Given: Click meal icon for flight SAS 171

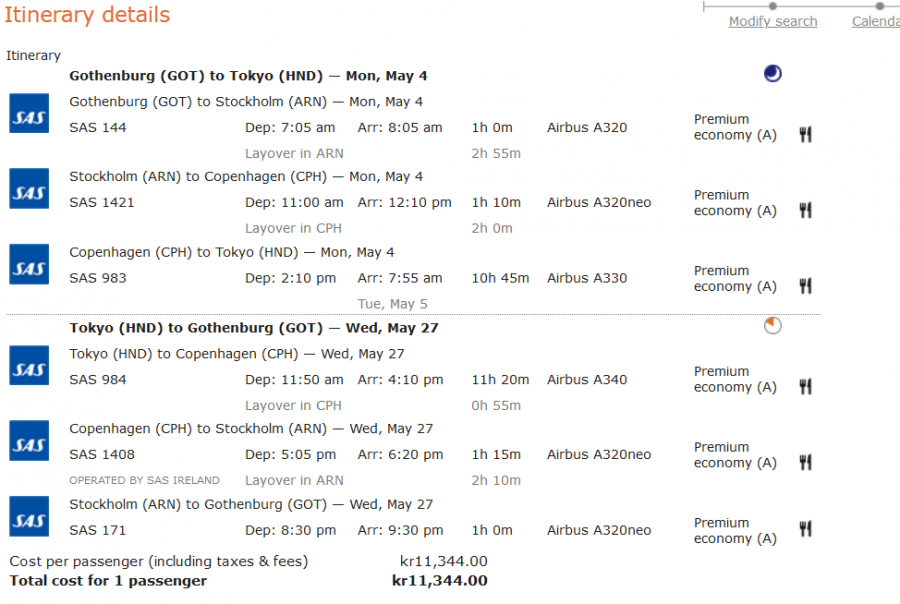Looking at the screenshot, I should 805,530.
